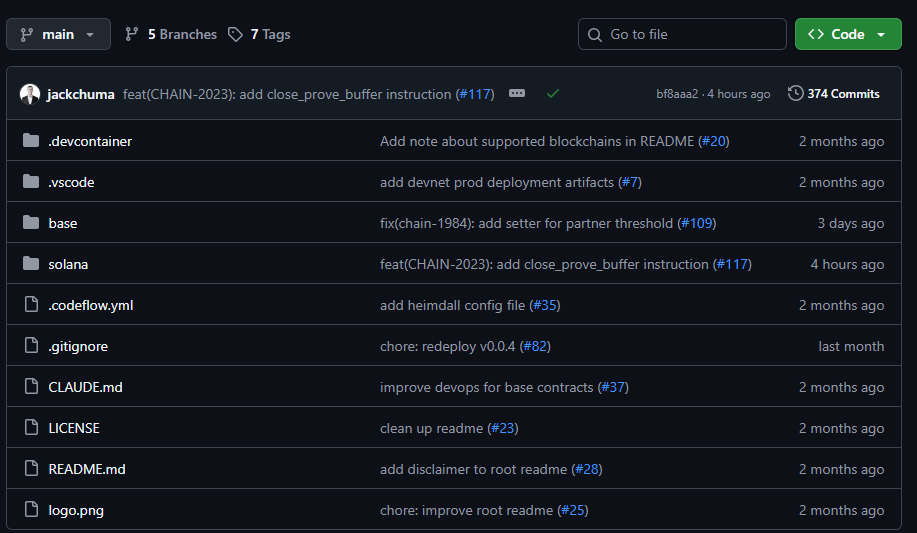Click the search magnifier icon in Go to file
Image resolution: width=917 pixels, height=533 pixels.
click(x=595, y=35)
